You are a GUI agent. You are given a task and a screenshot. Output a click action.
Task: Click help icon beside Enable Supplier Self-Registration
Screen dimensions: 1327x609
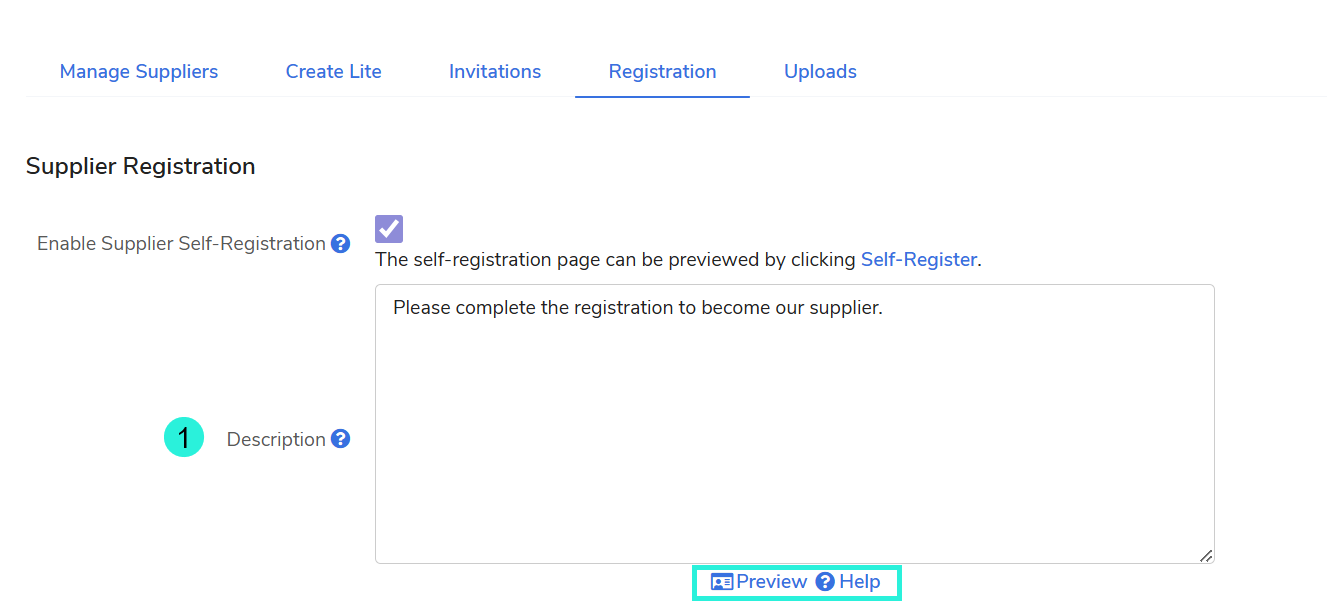coord(341,244)
